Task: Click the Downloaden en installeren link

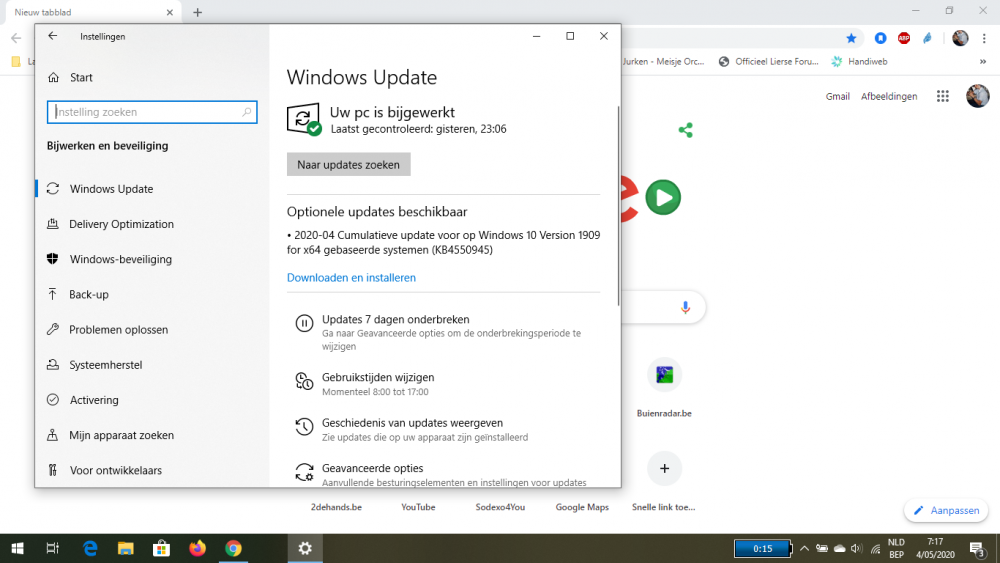Action: [351, 277]
